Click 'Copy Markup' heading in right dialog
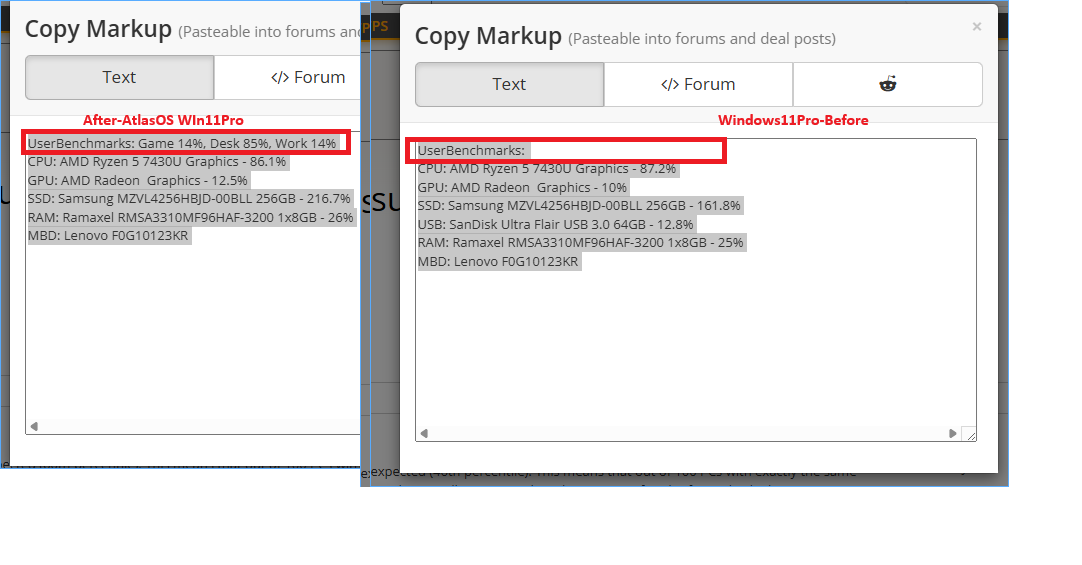 point(488,36)
